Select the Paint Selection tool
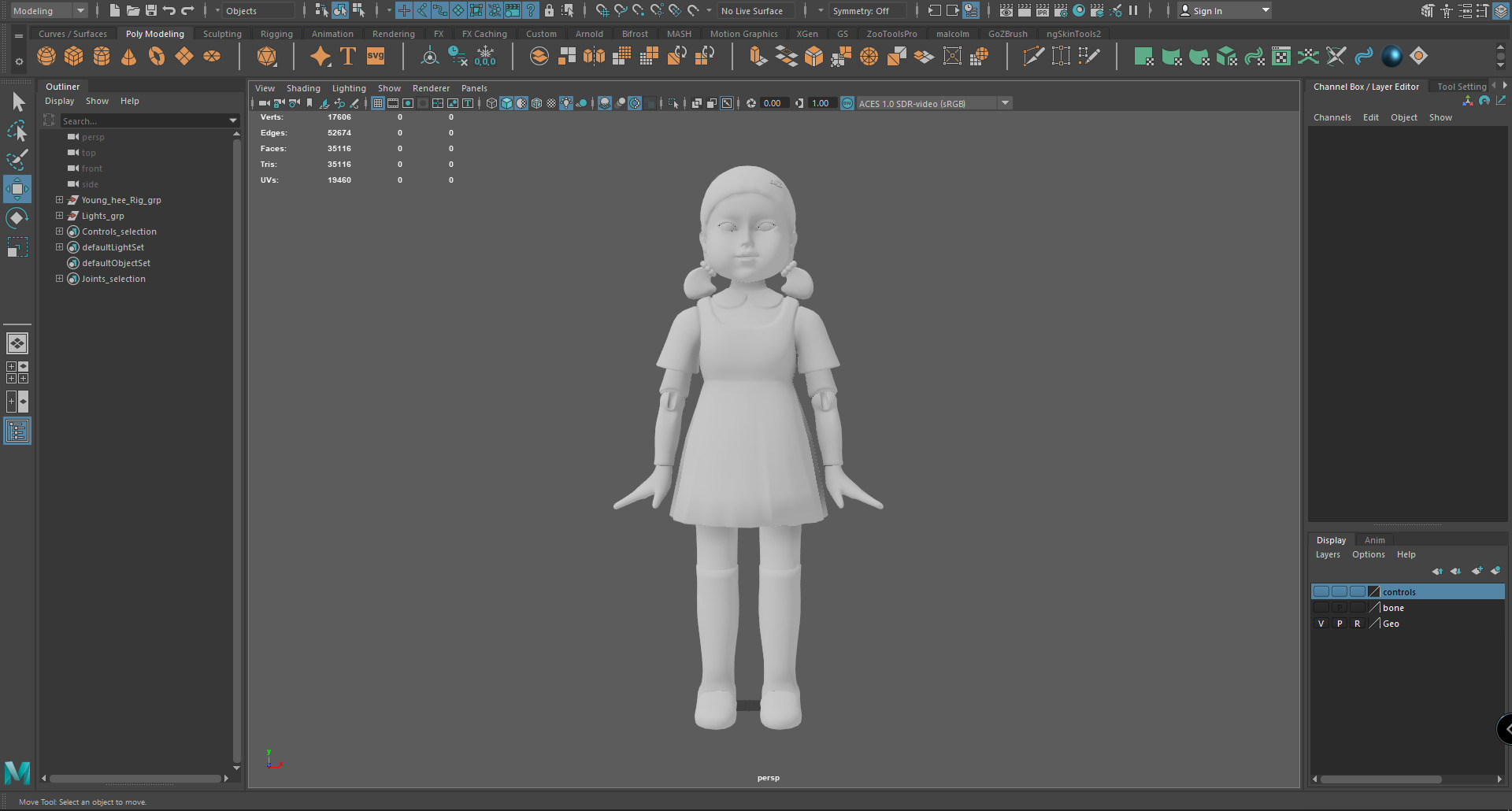 17,160
